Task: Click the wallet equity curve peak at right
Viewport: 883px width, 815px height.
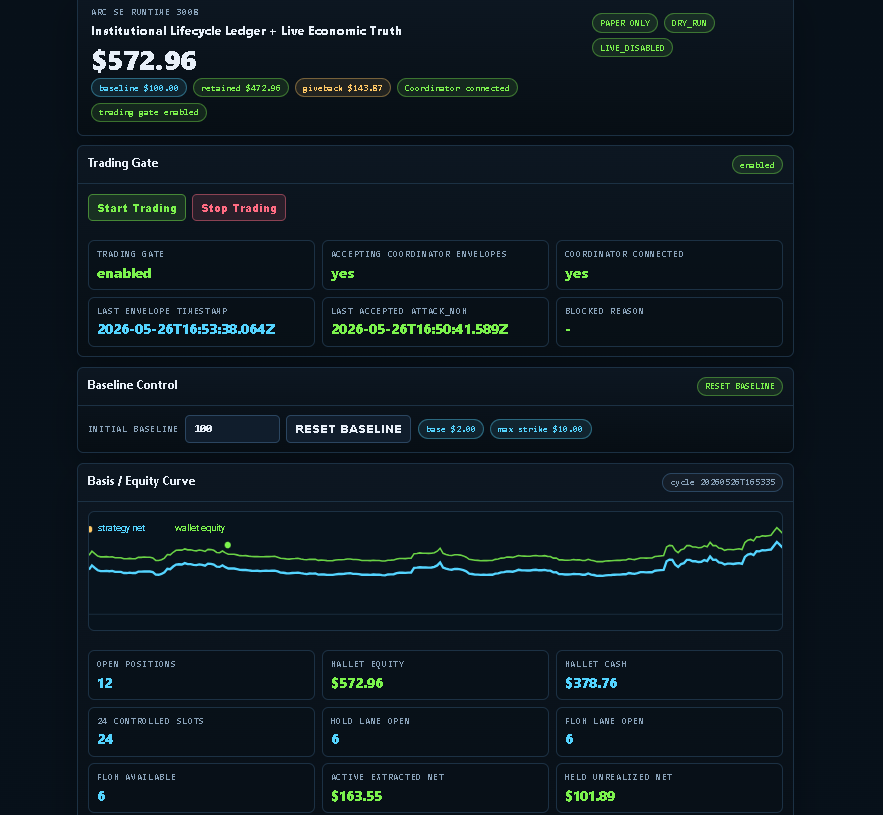Action: click(x=777, y=529)
